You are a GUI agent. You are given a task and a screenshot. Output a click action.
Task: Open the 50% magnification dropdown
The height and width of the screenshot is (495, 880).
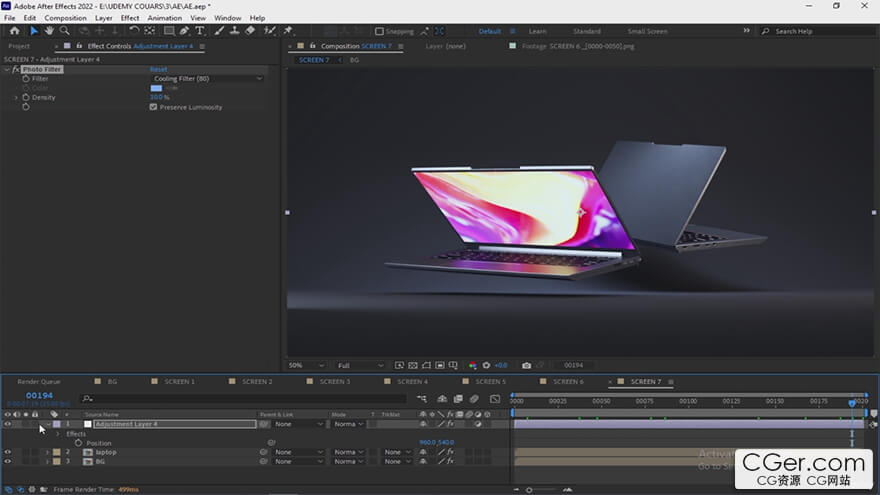pos(306,365)
